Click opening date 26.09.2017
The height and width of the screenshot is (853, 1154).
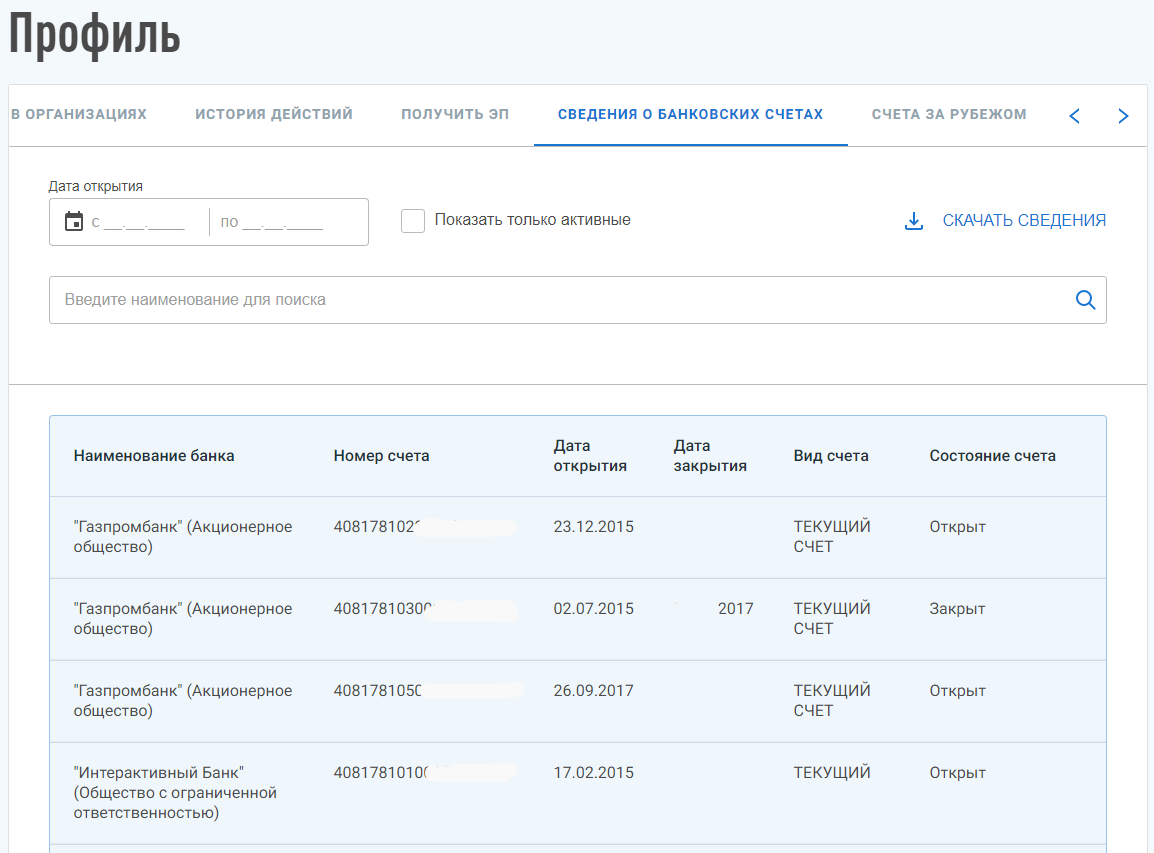(x=593, y=690)
